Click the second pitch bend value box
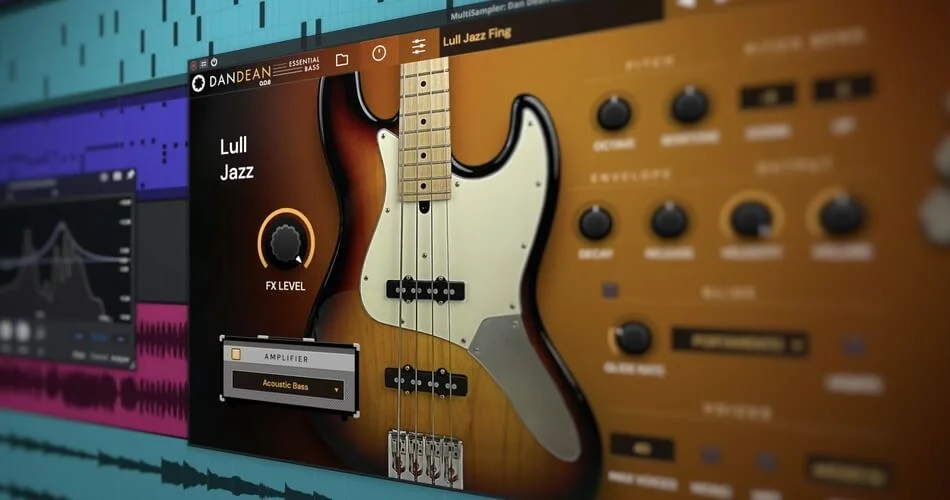This screenshot has width=950, height=500. 845,89
